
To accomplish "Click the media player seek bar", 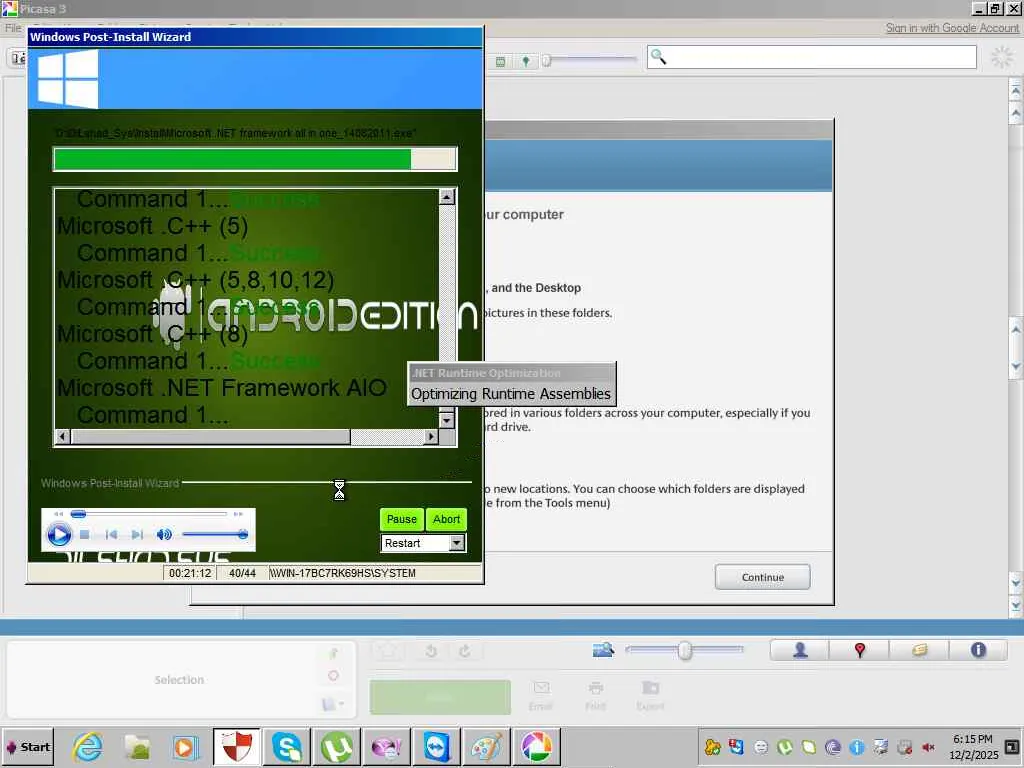I will point(149,514).
